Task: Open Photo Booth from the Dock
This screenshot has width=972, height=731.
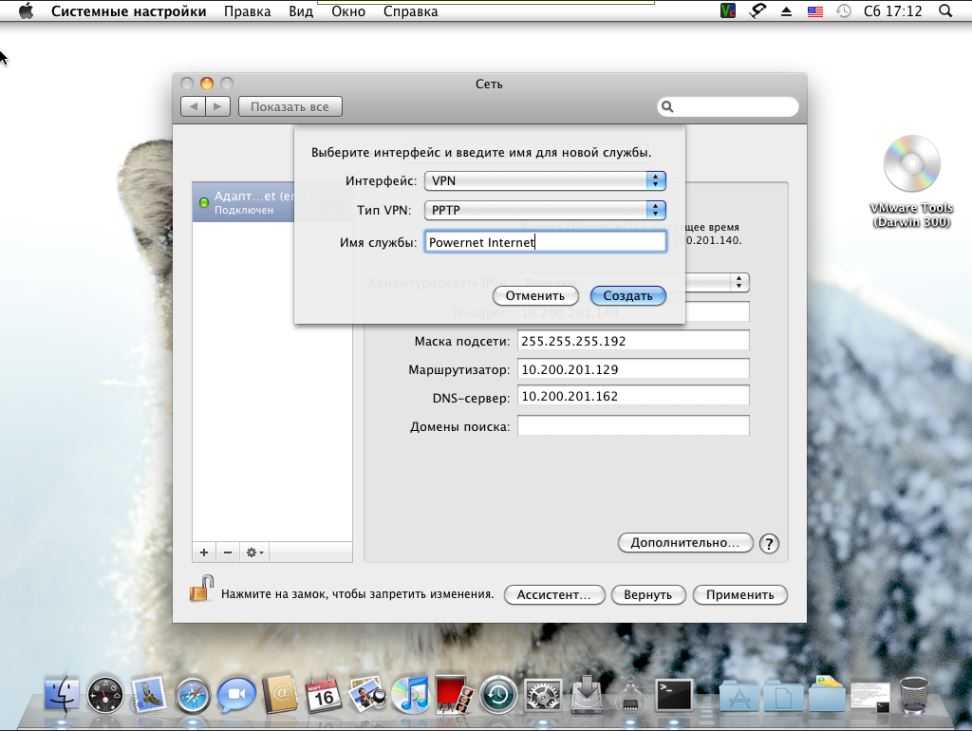Action: tap(453, 694)
